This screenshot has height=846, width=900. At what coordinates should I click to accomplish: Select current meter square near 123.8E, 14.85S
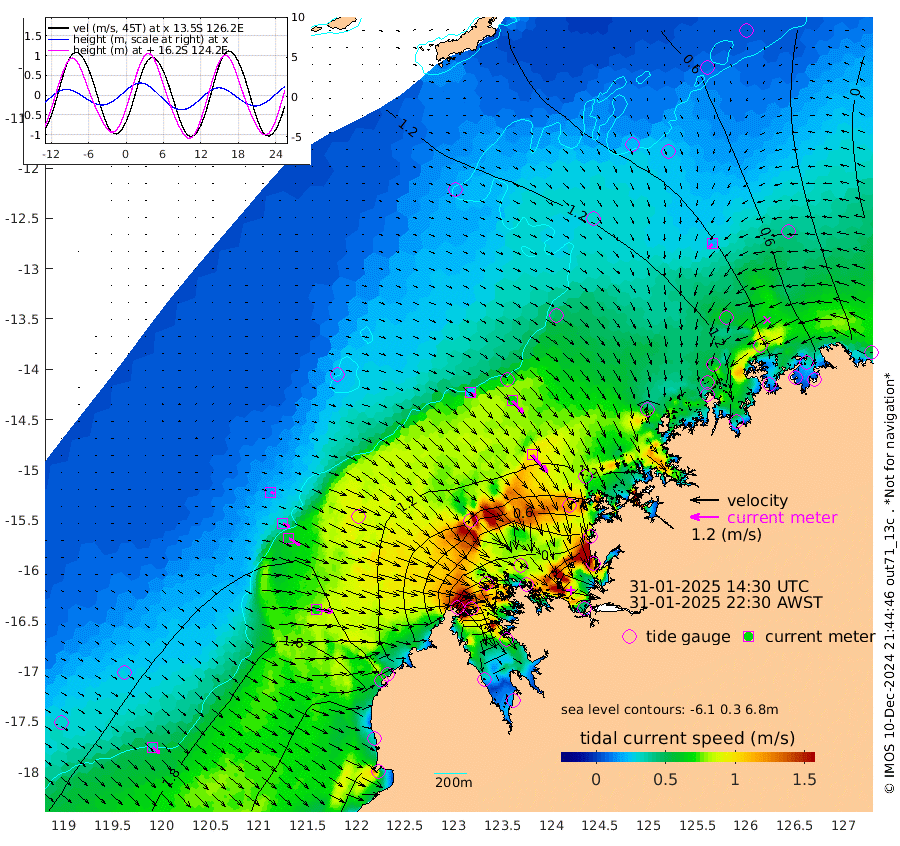[x=532, y=455]
